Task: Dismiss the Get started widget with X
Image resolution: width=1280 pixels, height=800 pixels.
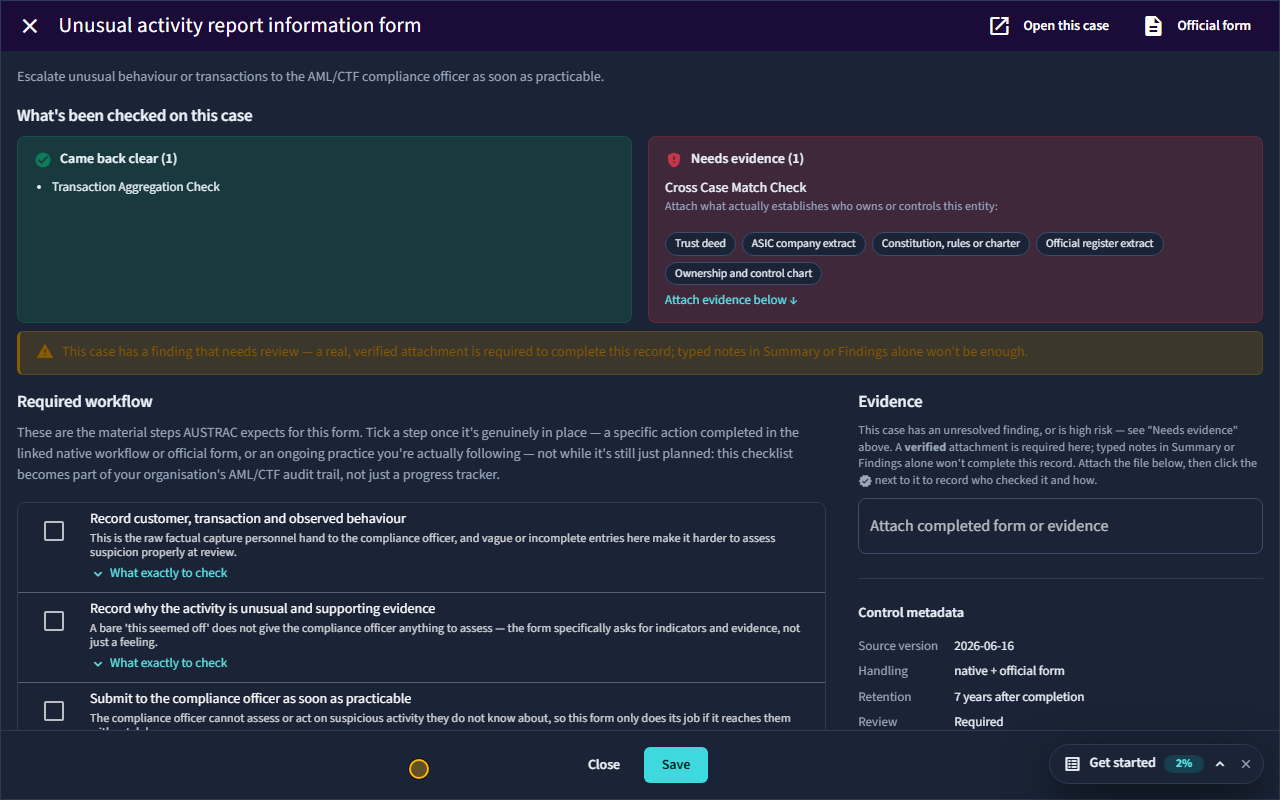Action: point(1246,764)
